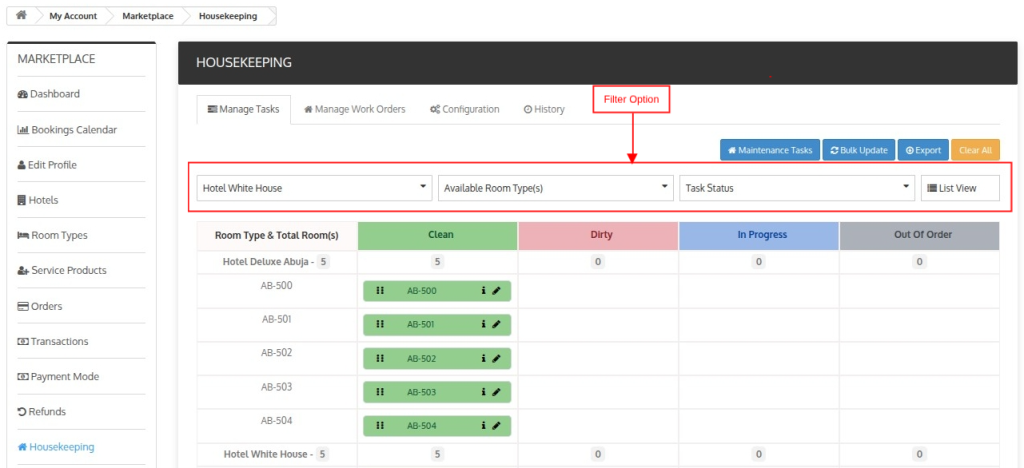Click the info icon on AB-500 card
Viewport: 1024px width, 468px height.
click(x=483, y=291)
